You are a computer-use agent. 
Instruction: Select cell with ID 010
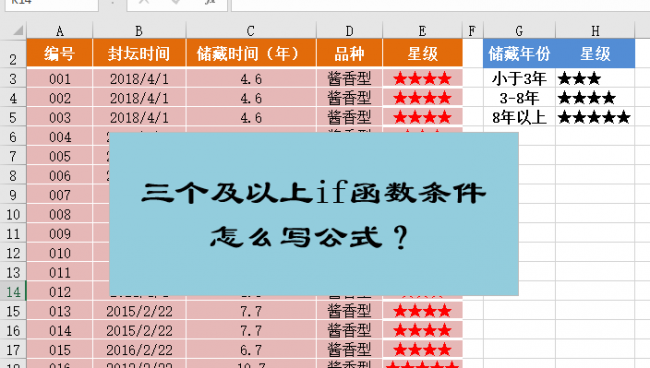(x=60, y=253)
